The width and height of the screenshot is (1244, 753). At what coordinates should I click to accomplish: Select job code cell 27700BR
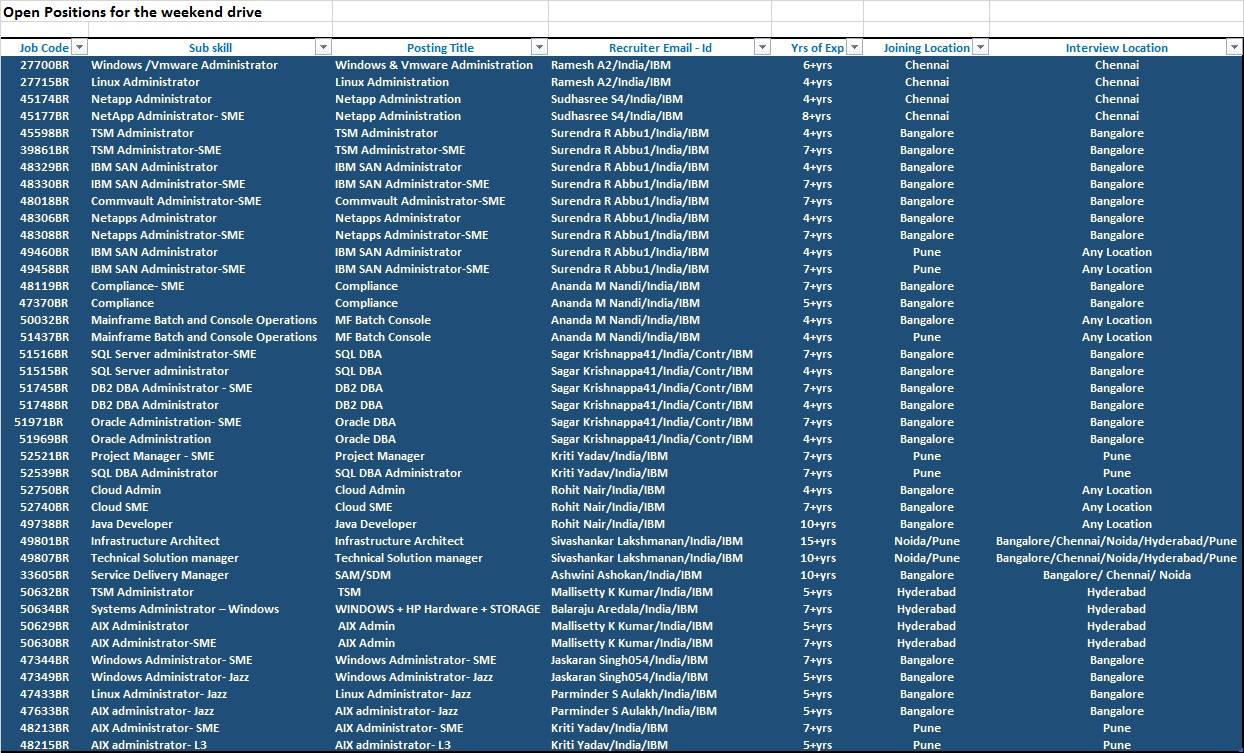coord(44,65)
